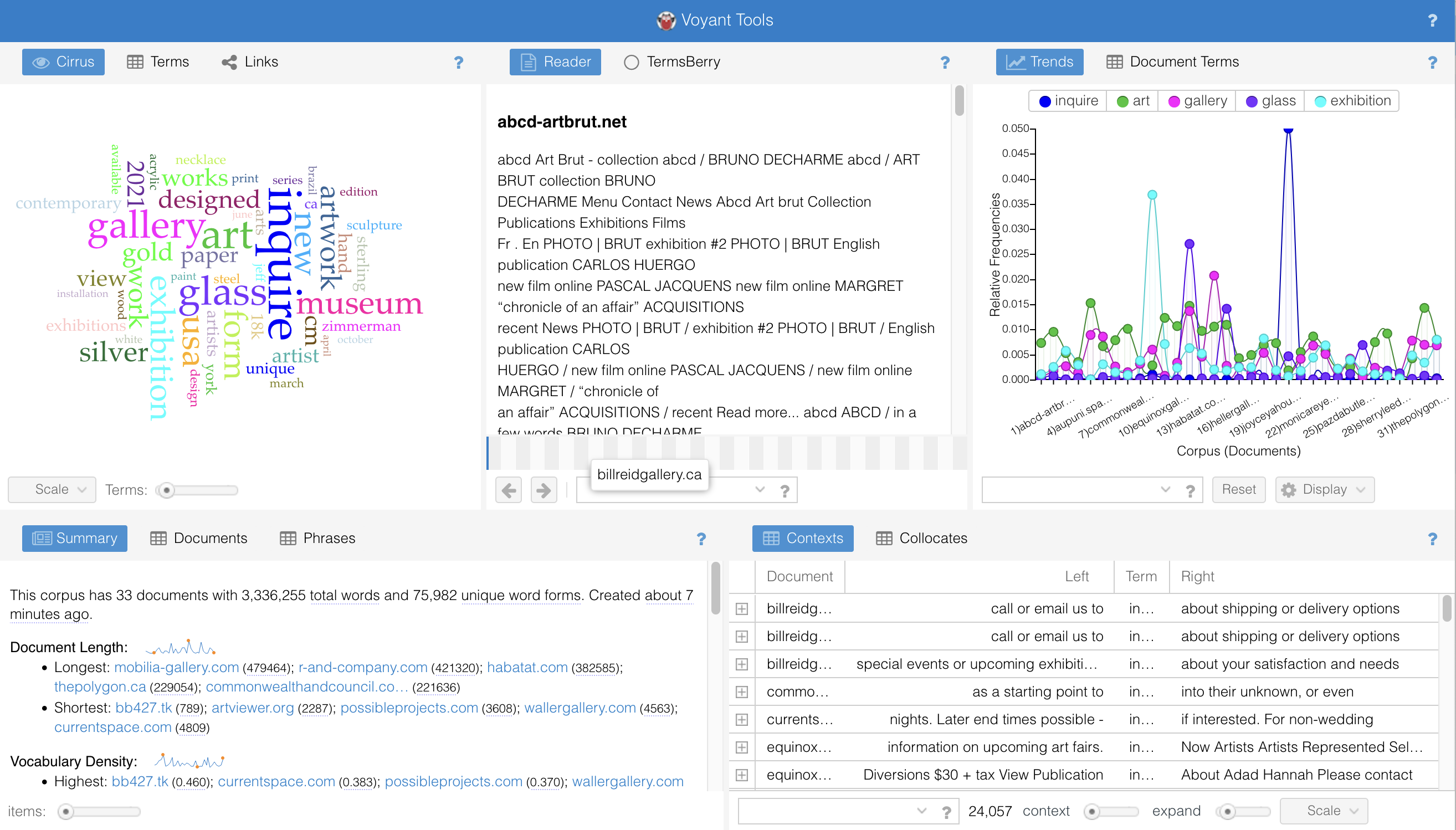The height and width of the screenshot is (830, 1456).
Task: Open mobilia-gallery.com document link
Action: pos(176,667)
